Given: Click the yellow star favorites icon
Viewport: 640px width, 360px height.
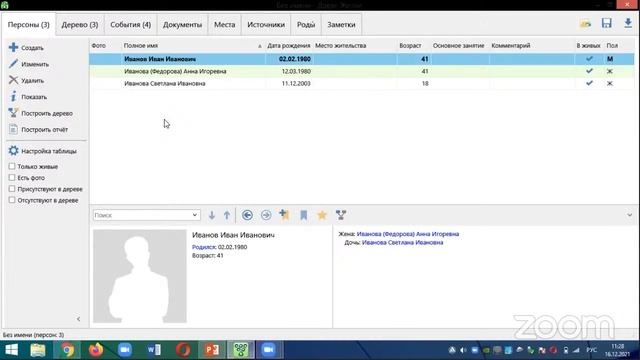Looking at the screenshot, I should point(322,215).
